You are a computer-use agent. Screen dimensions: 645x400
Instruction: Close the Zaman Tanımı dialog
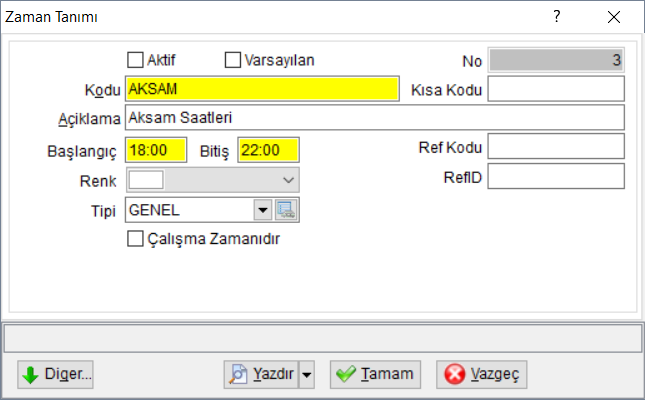(614, 17)
